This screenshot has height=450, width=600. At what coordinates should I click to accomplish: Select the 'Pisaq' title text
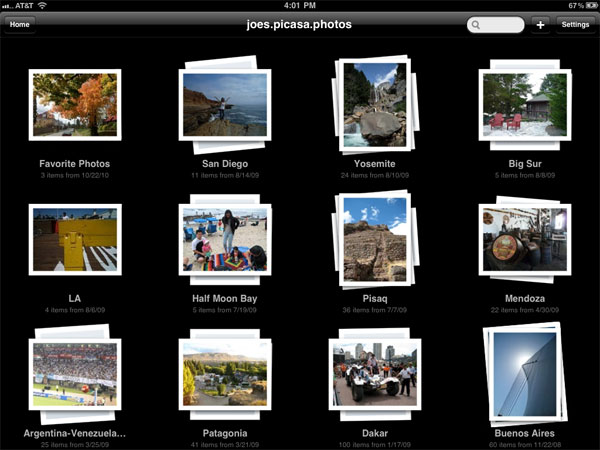click(375, 298)
